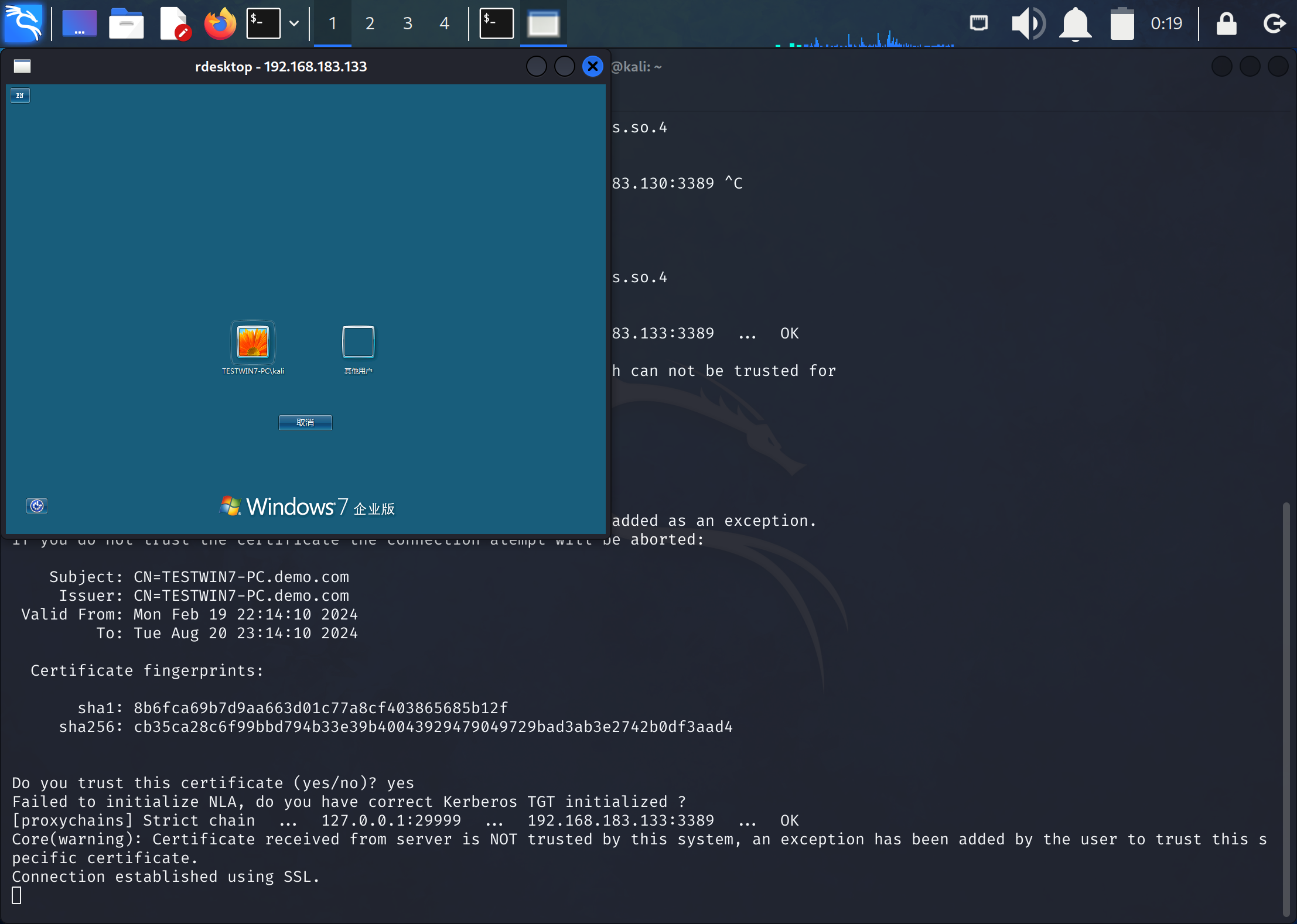
Task: Click the 'Valid From: Mon Feb 19' line
Action: coord(190,614)
